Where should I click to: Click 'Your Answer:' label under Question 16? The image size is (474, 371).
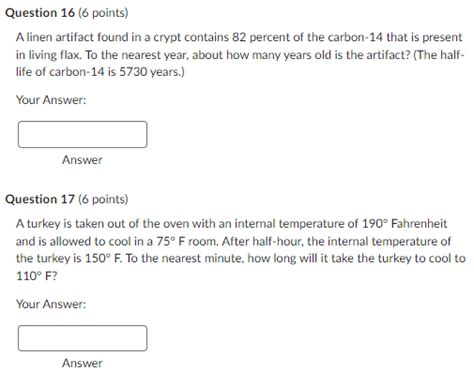[x=51, y=100]
